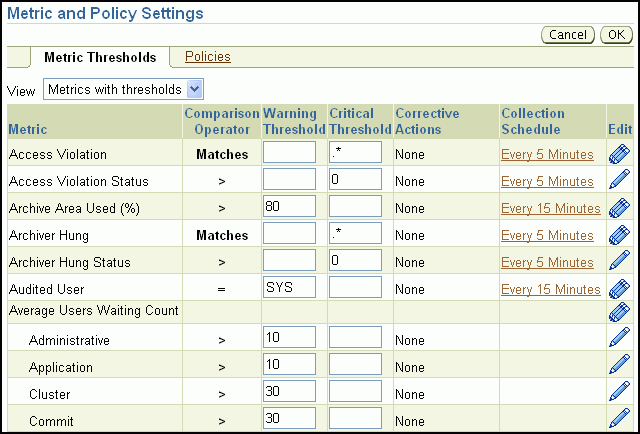Edit the Access Violation metric pencil icon
The width and height of the screenshot is (640, 434).
[x=619, y=154]
